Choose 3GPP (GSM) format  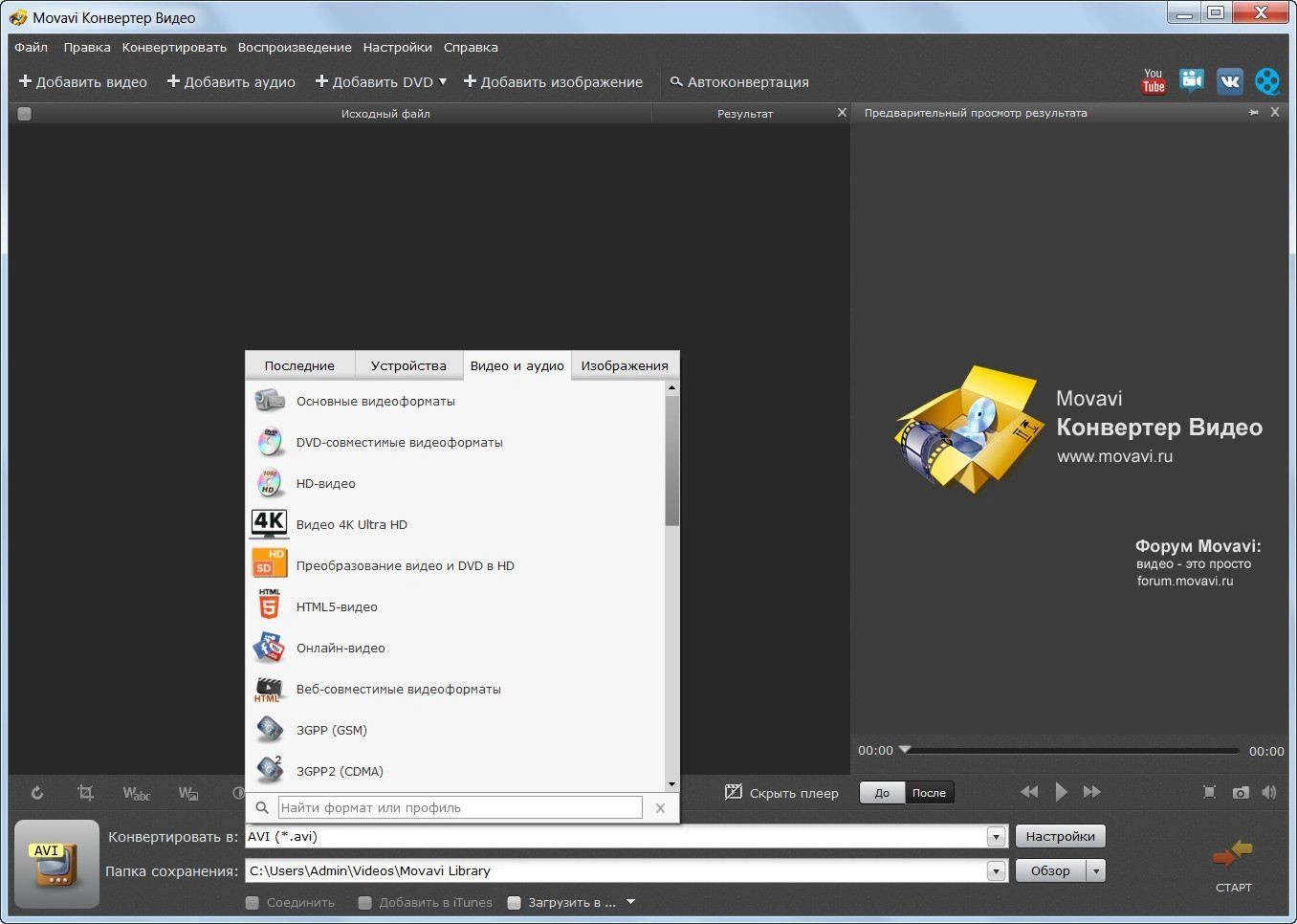tap(455, 730)
